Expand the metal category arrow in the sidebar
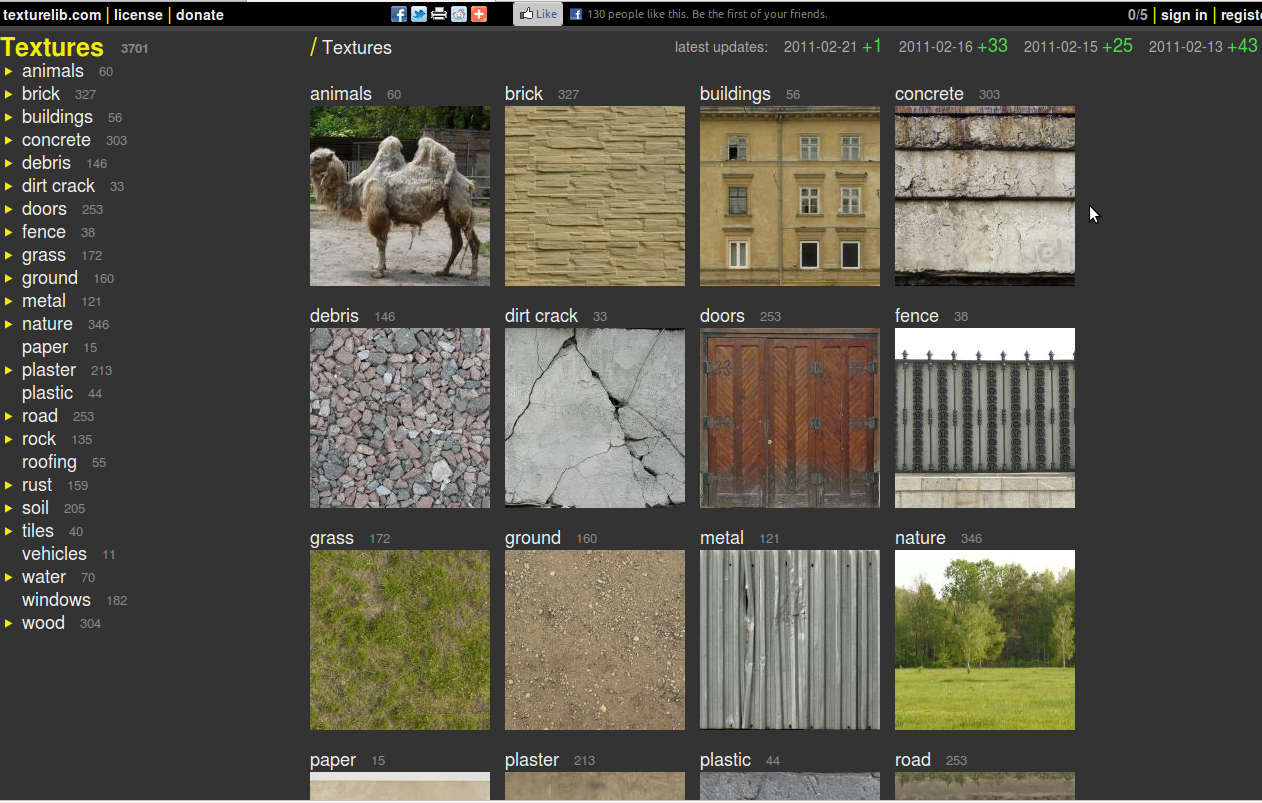 tap(9, 301)
